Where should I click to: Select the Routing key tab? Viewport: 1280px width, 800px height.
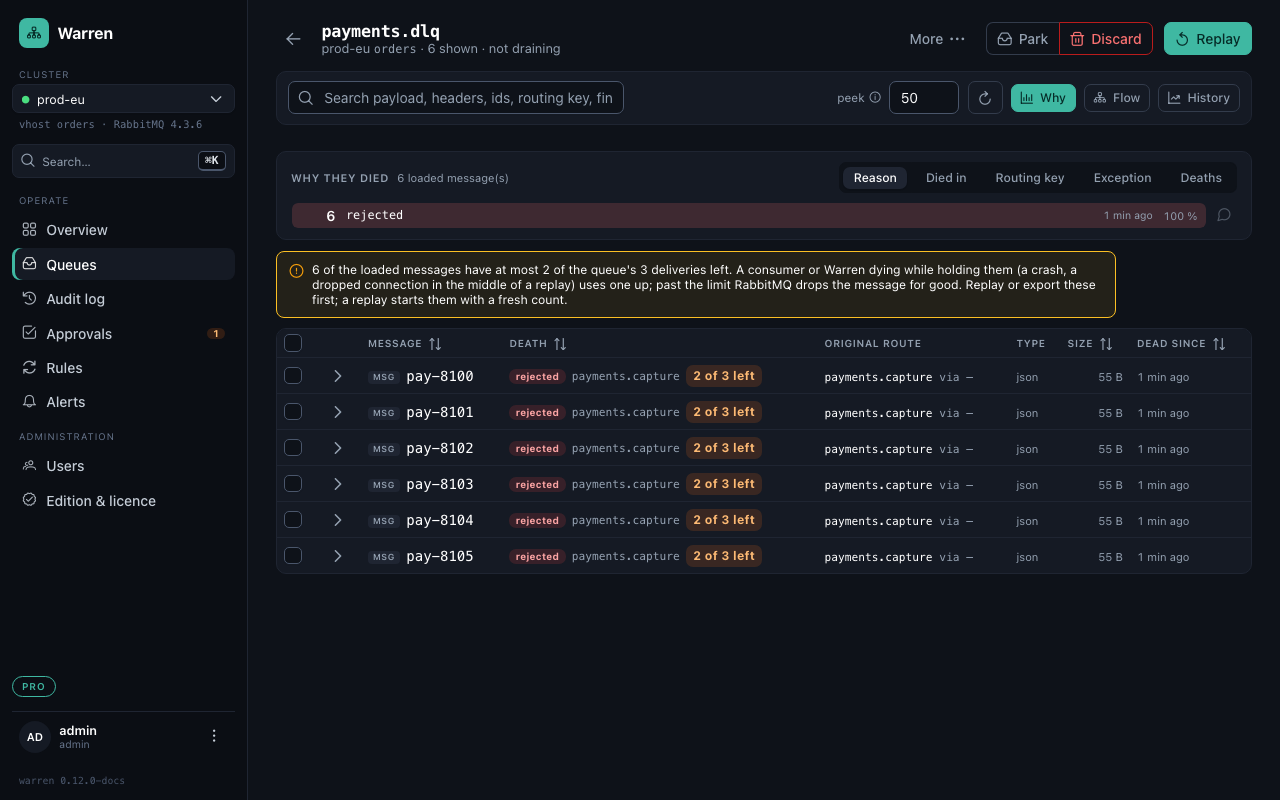click(1030, 178)
